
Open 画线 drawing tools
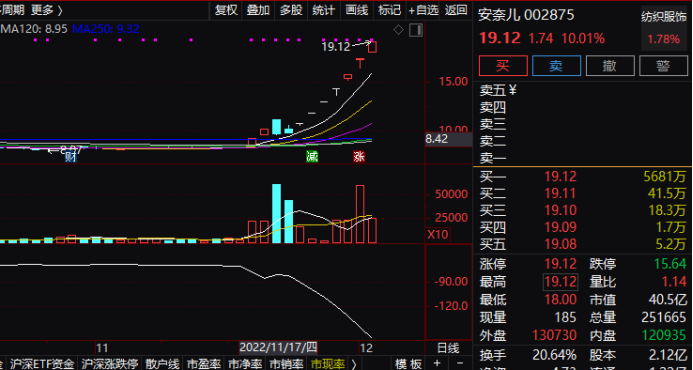[x=356, y=10]
